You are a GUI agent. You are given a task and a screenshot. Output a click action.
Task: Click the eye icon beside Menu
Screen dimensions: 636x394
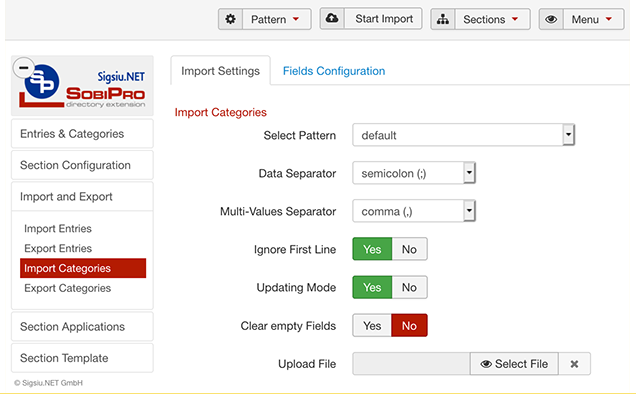point(551,19)
